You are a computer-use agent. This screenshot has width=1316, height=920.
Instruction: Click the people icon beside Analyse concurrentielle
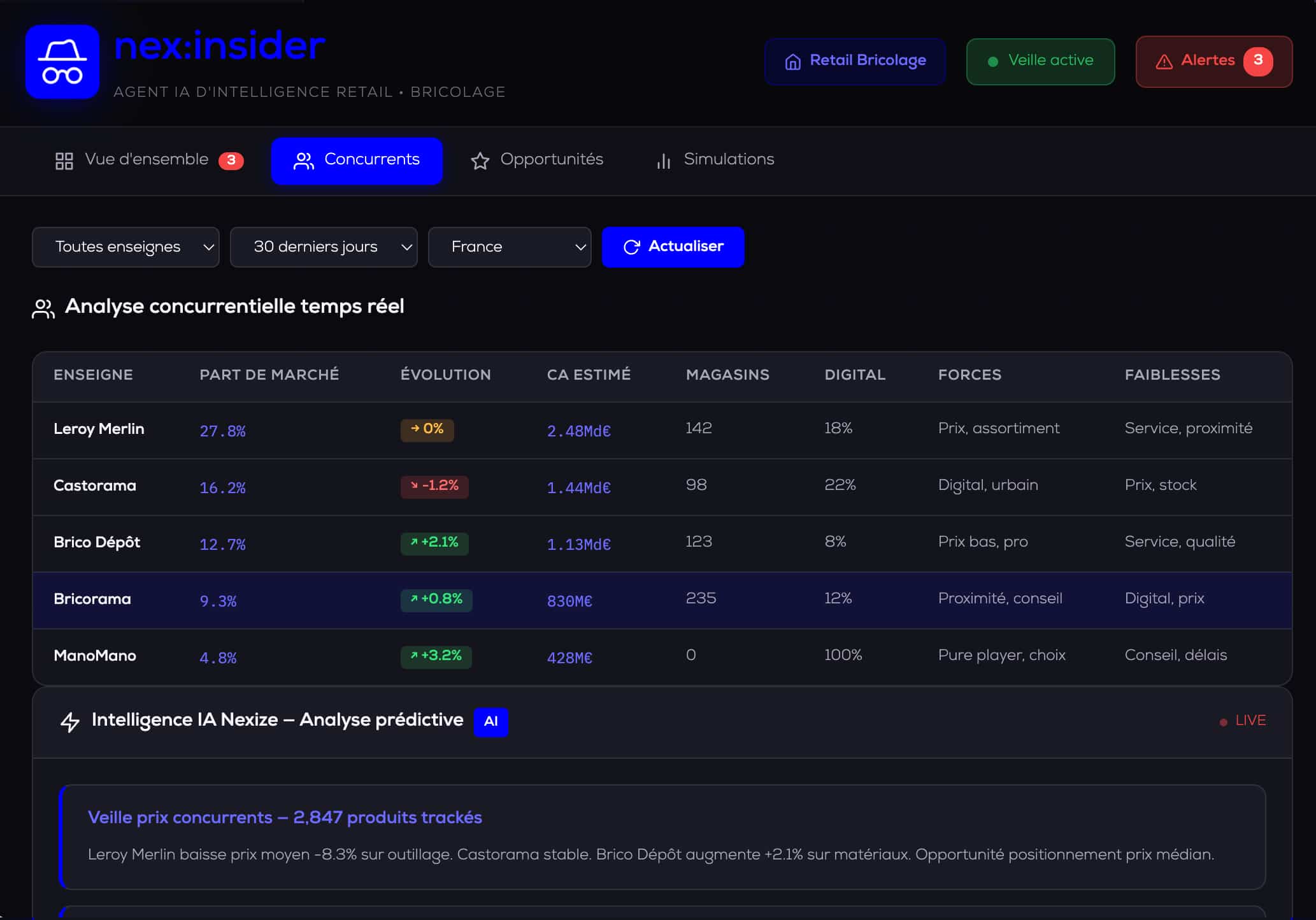[43, 309]
